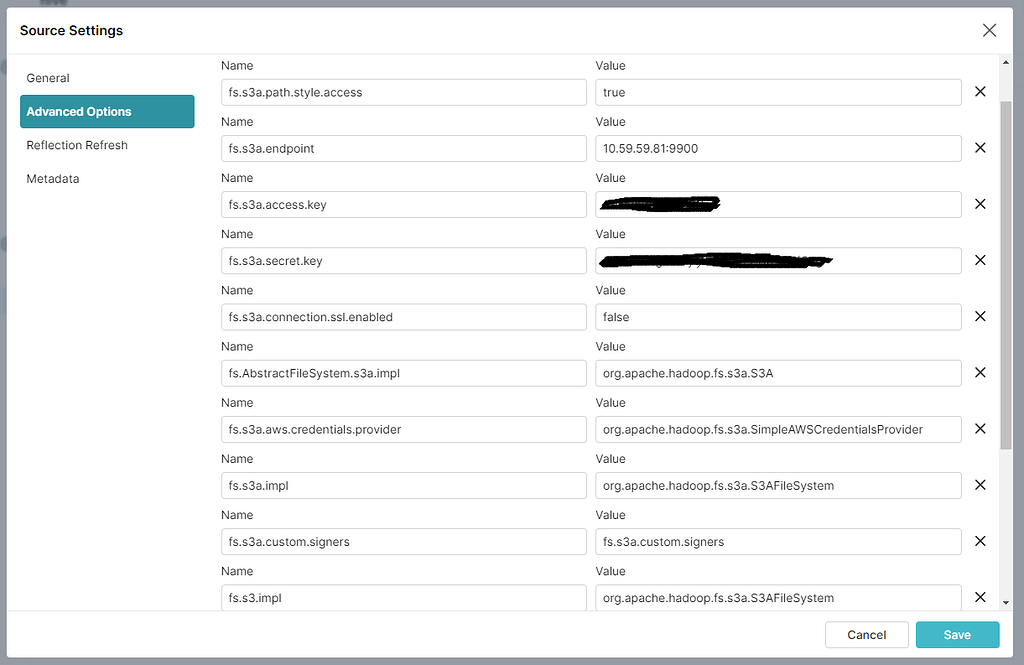Open the Reflection Refresh section
The width and height of the screenshot is (1024, 665).
click(x=77, y=144)
